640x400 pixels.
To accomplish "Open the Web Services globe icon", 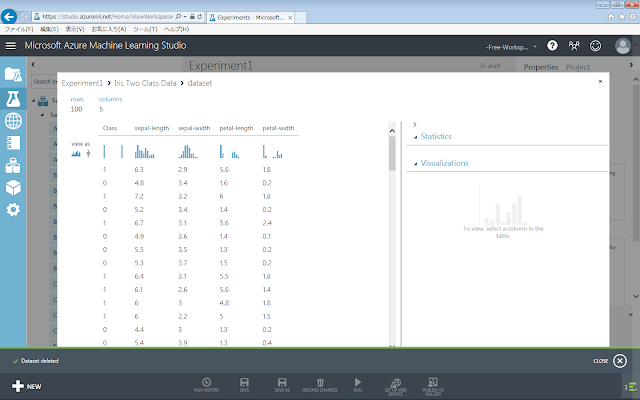I will pos(13,121).
